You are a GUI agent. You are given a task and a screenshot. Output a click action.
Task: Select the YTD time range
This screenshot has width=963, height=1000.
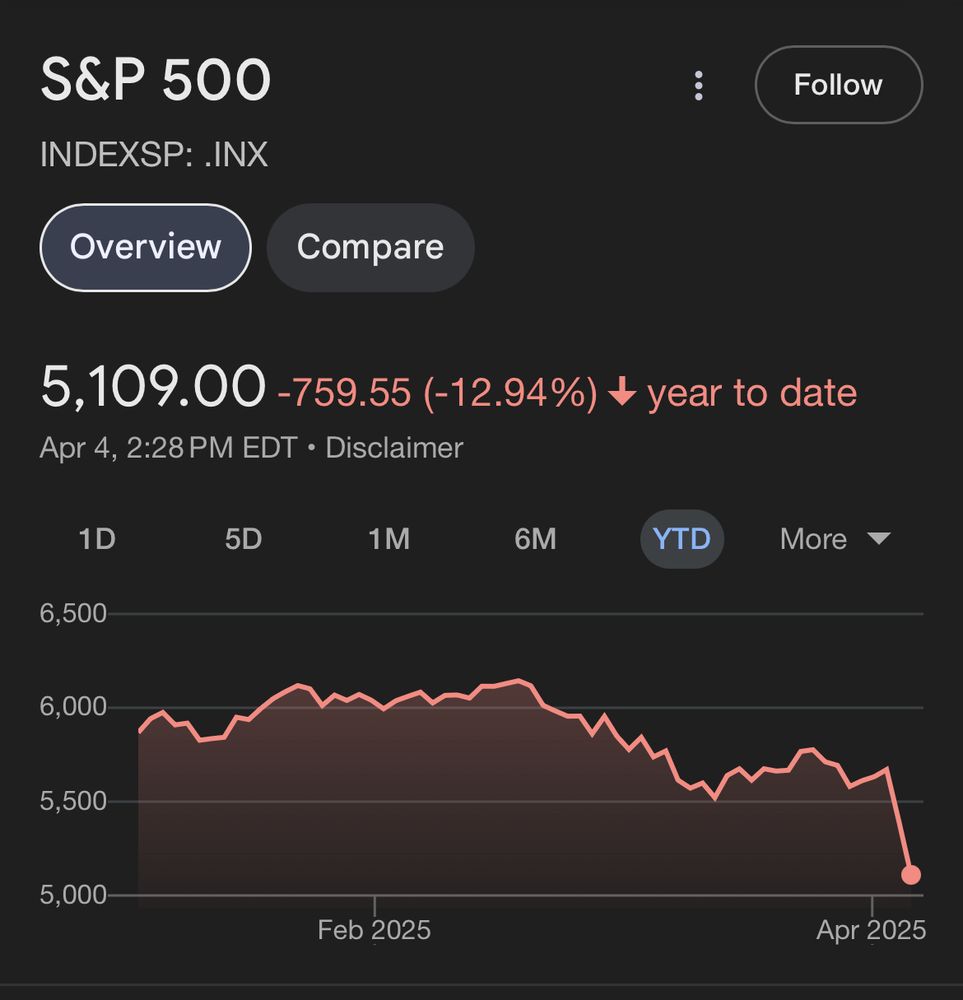point(681,539)
